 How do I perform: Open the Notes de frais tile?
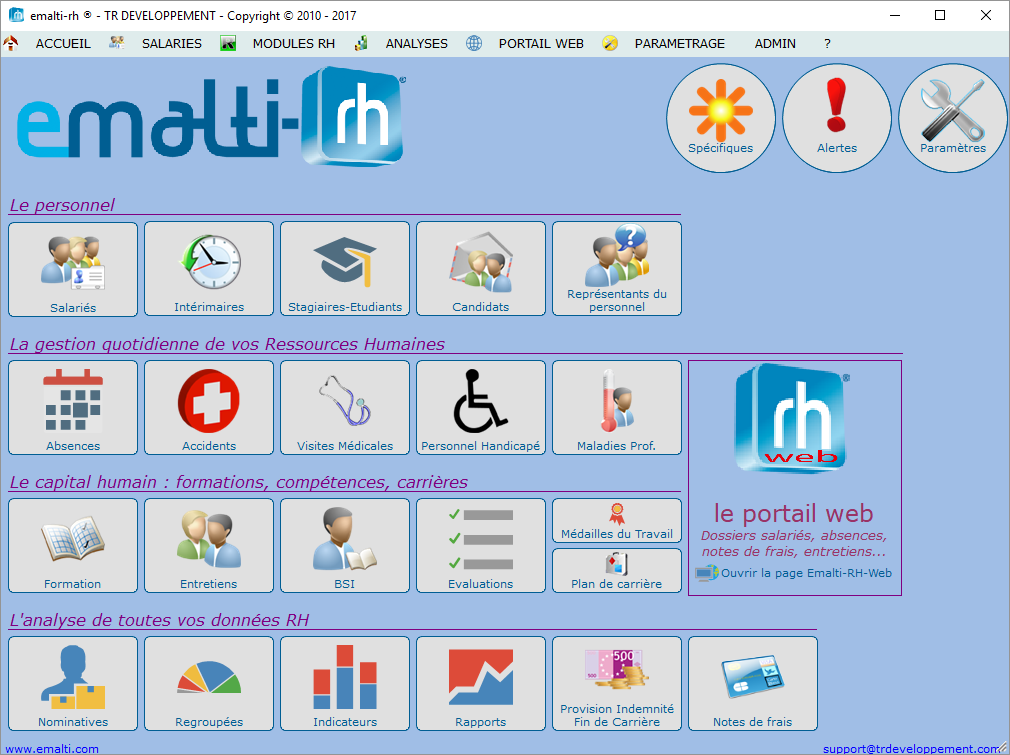752,683
